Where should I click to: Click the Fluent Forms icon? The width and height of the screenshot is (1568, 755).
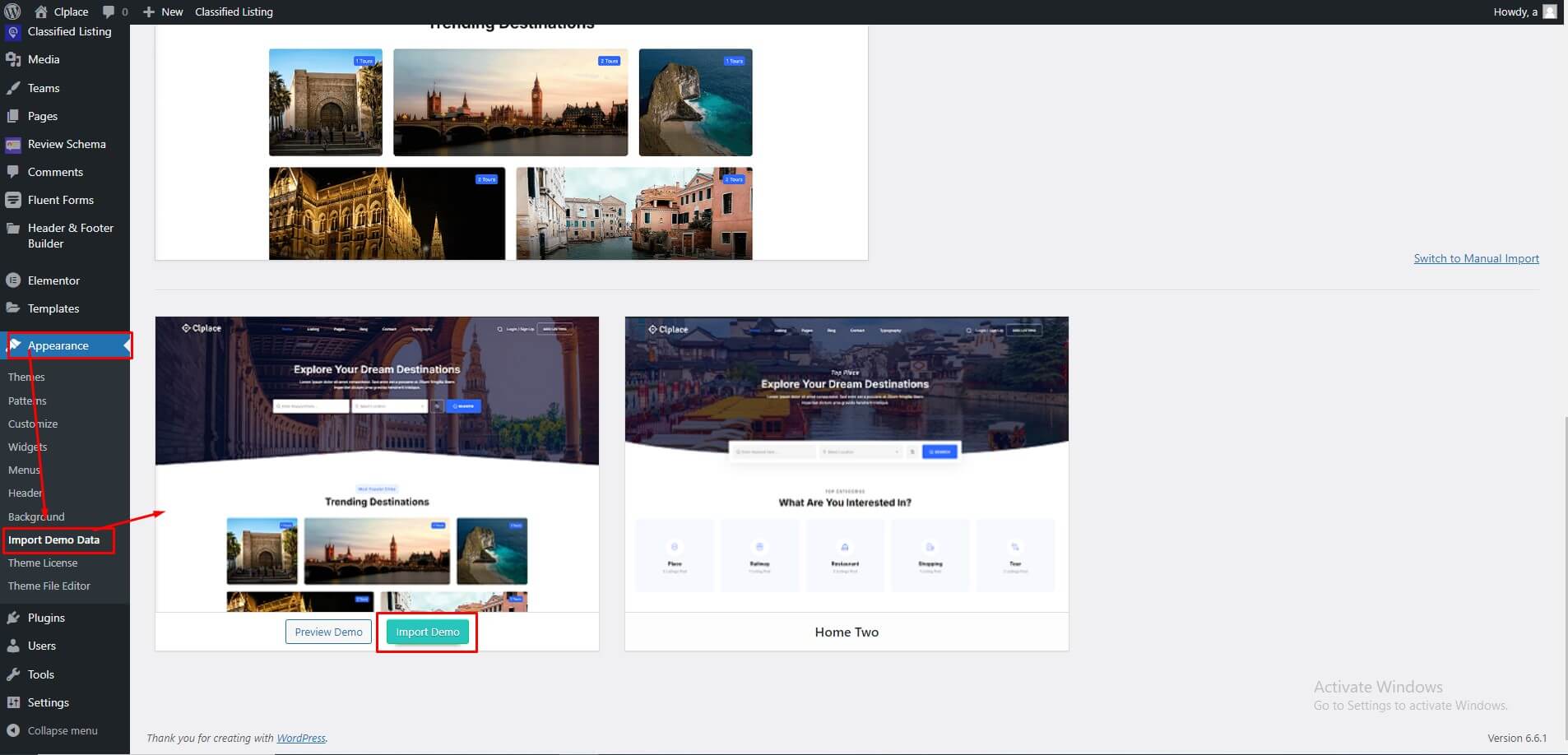pyautogui.click(x=12, y=200)
